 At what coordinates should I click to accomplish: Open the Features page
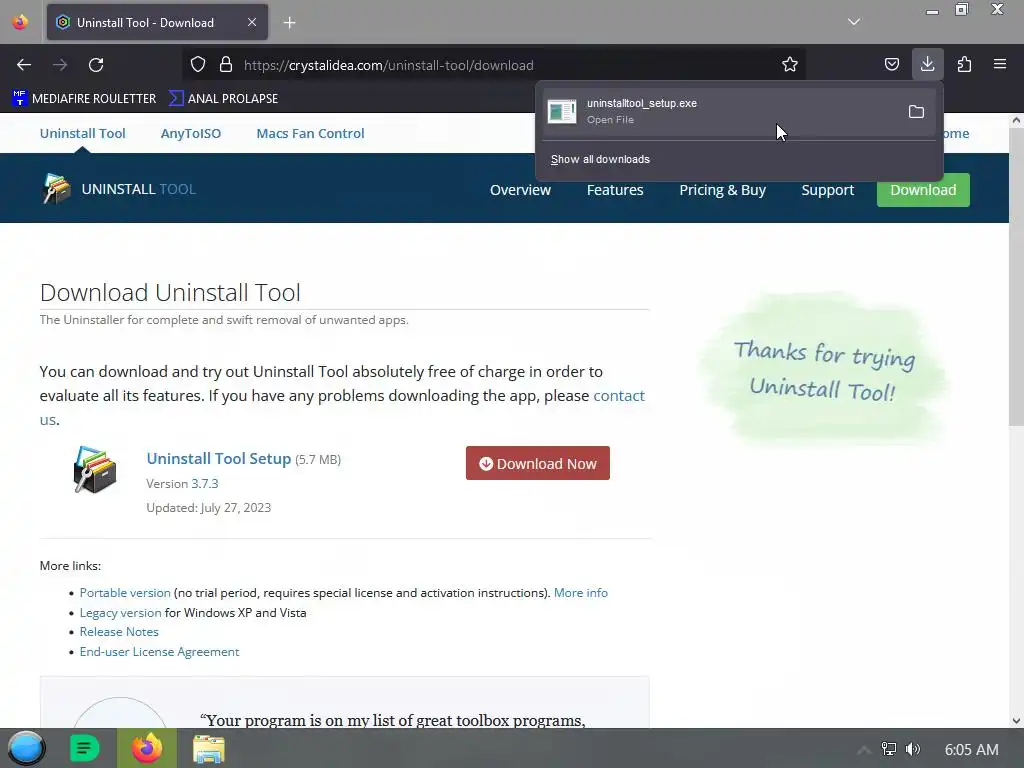click(615, 190)
